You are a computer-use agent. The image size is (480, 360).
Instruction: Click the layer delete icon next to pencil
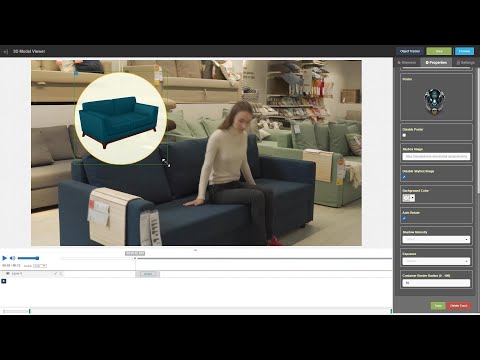coord(61,274)
